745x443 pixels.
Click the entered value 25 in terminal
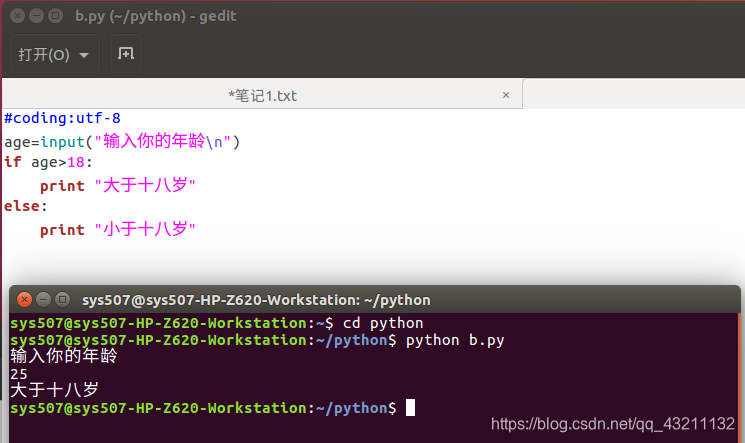click(x=19, y=374)
